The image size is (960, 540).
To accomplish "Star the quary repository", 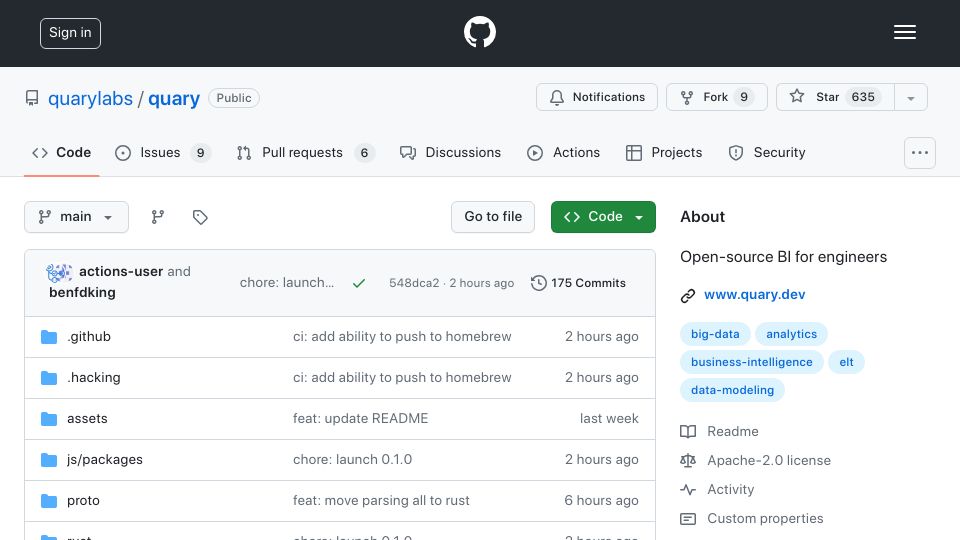I will [x=835, y=97].
